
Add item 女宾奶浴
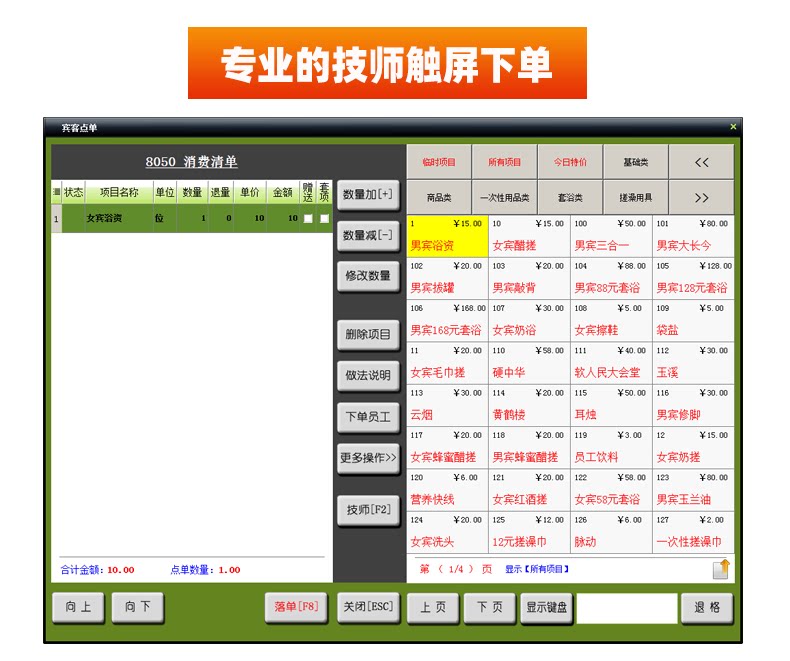click(x=529, y=320)
